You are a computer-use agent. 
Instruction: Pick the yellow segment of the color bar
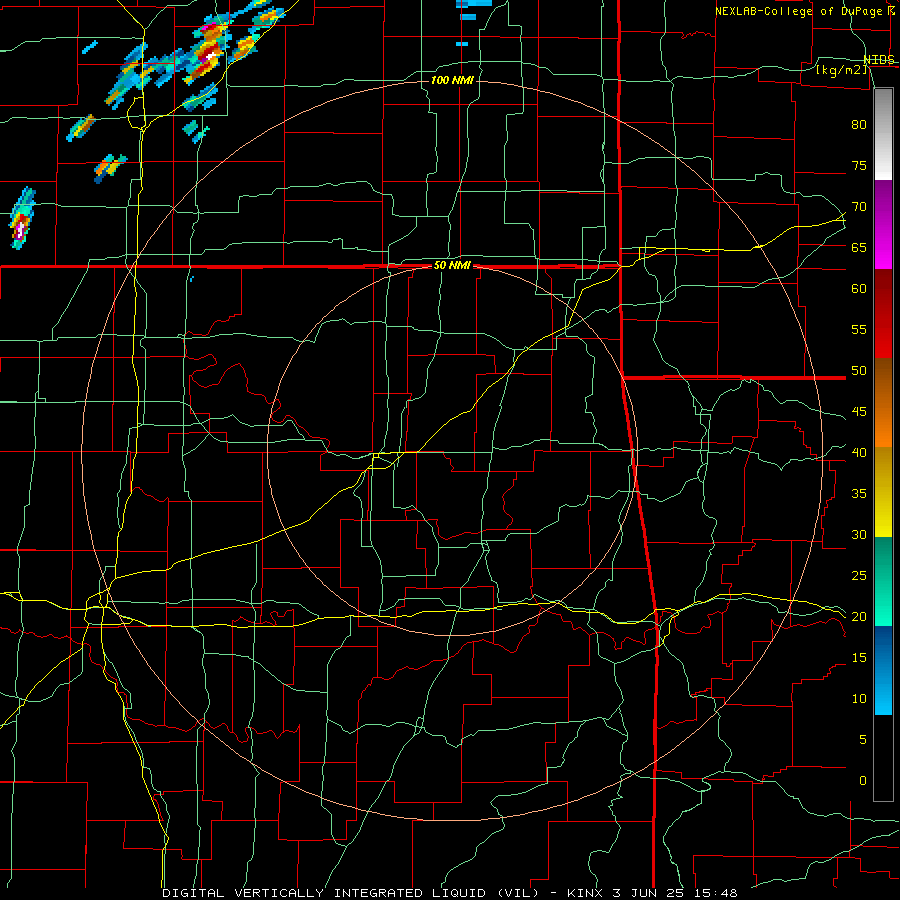tap(883, 492)
